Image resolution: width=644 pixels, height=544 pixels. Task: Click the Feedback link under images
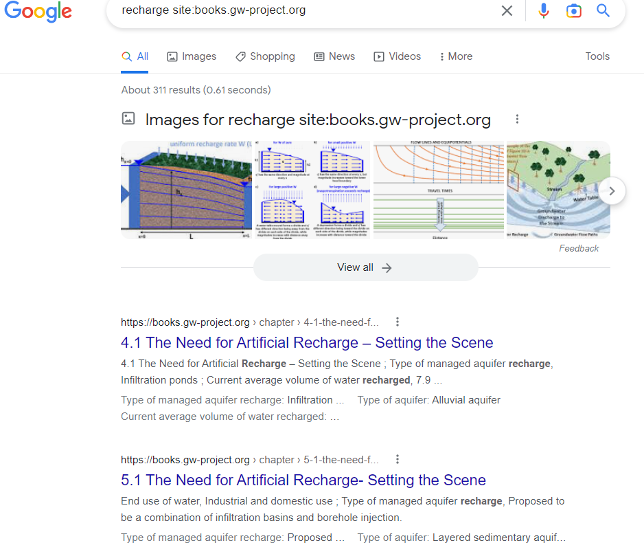[579, 248]
